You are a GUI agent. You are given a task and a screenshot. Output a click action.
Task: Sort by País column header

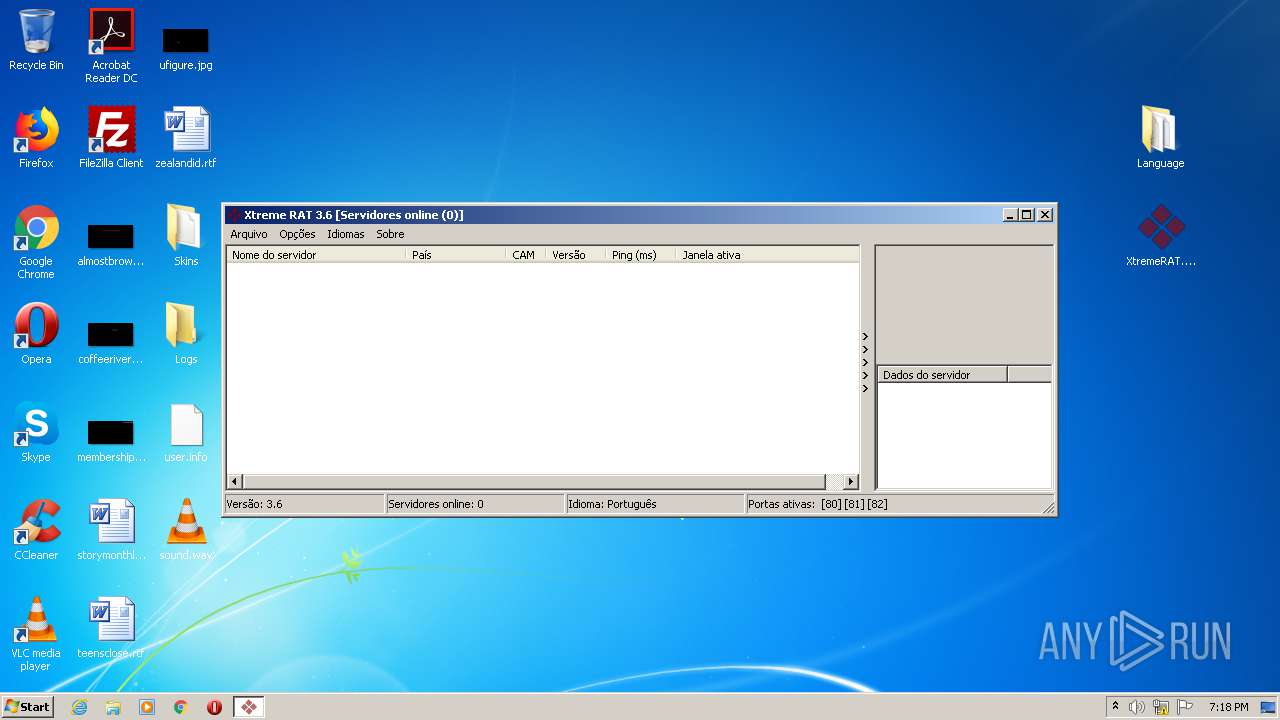(x=456, y=255)
